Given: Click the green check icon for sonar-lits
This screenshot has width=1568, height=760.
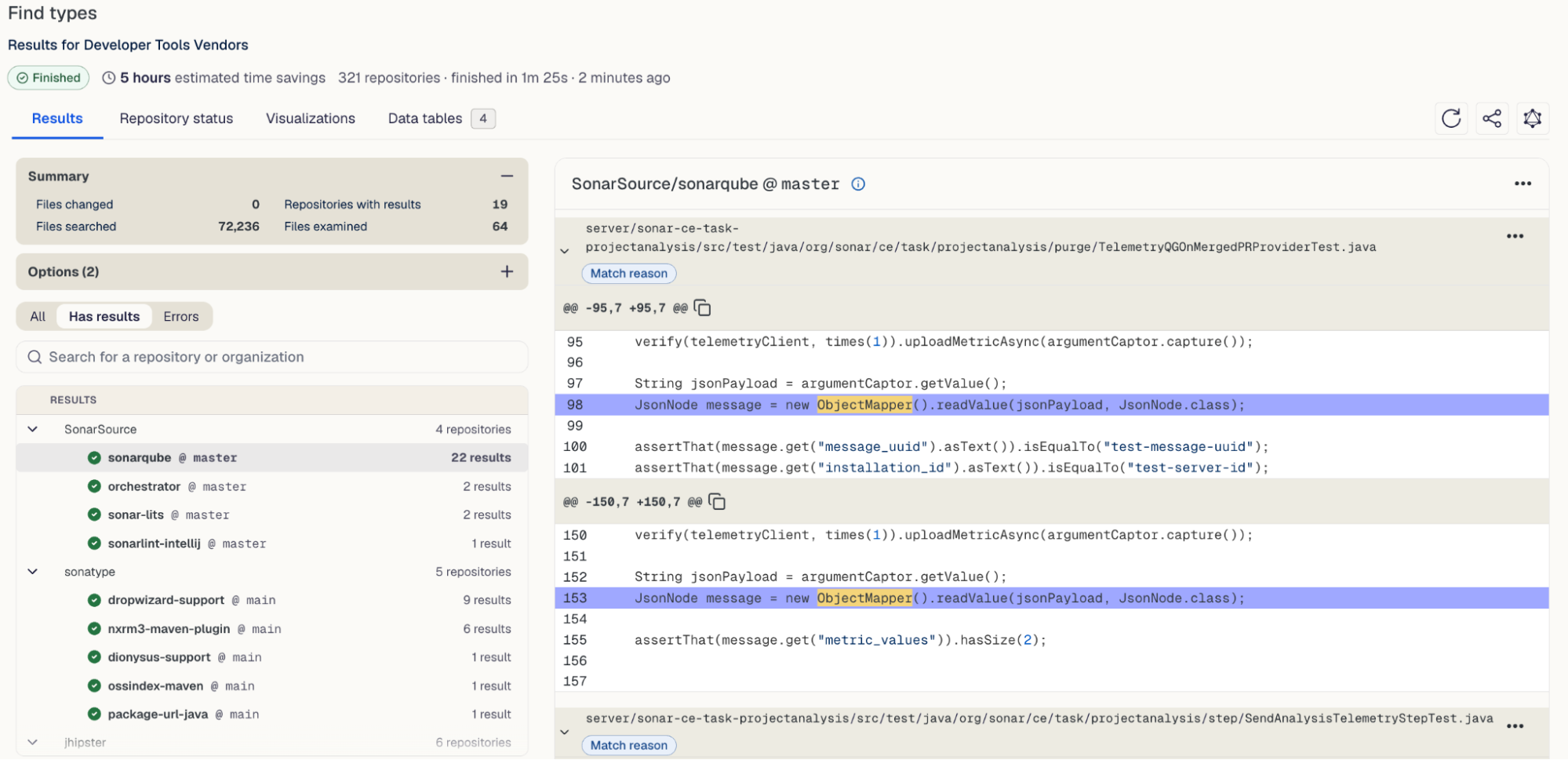Looking at the screenshot, I should coord(94,515).
